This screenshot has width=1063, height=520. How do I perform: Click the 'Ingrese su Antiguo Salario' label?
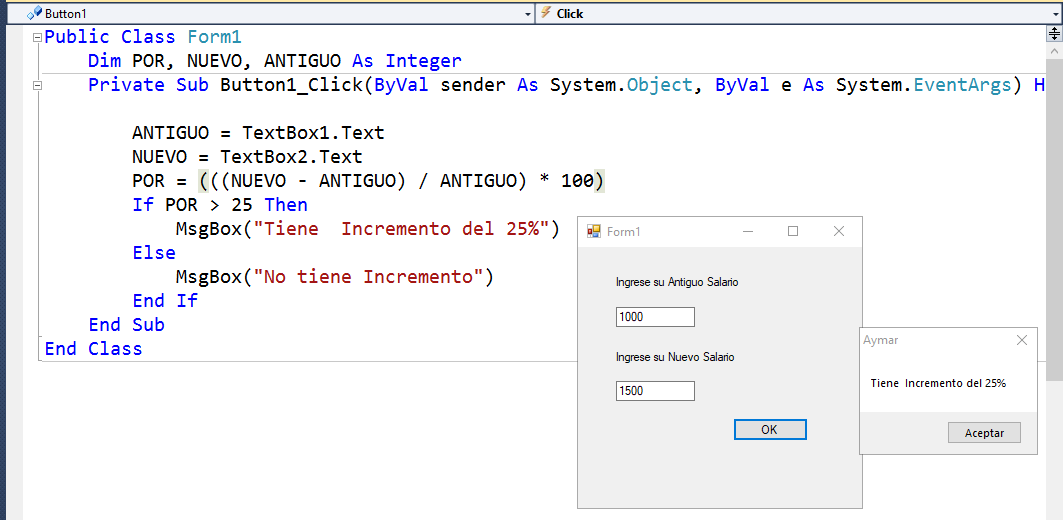click(677, 283)
